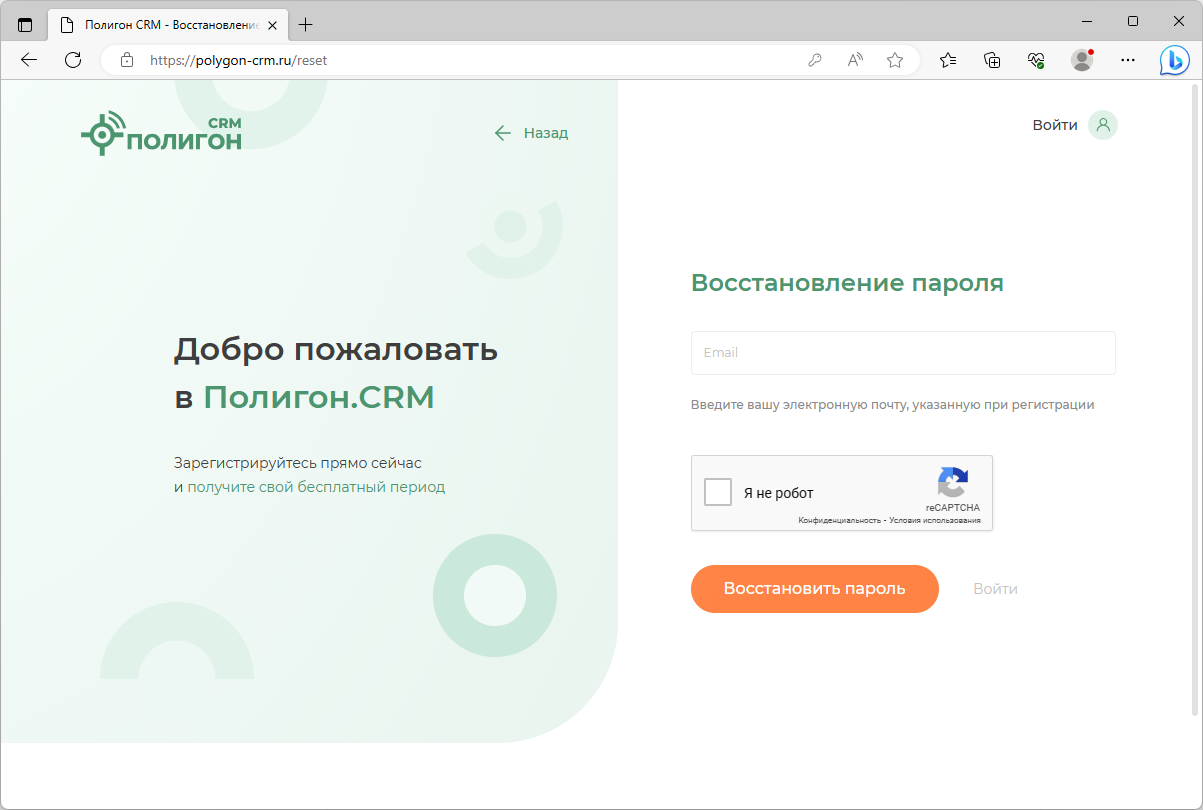
Task: Open Settings and more ellipsis menu
Action: (1128, 60)
